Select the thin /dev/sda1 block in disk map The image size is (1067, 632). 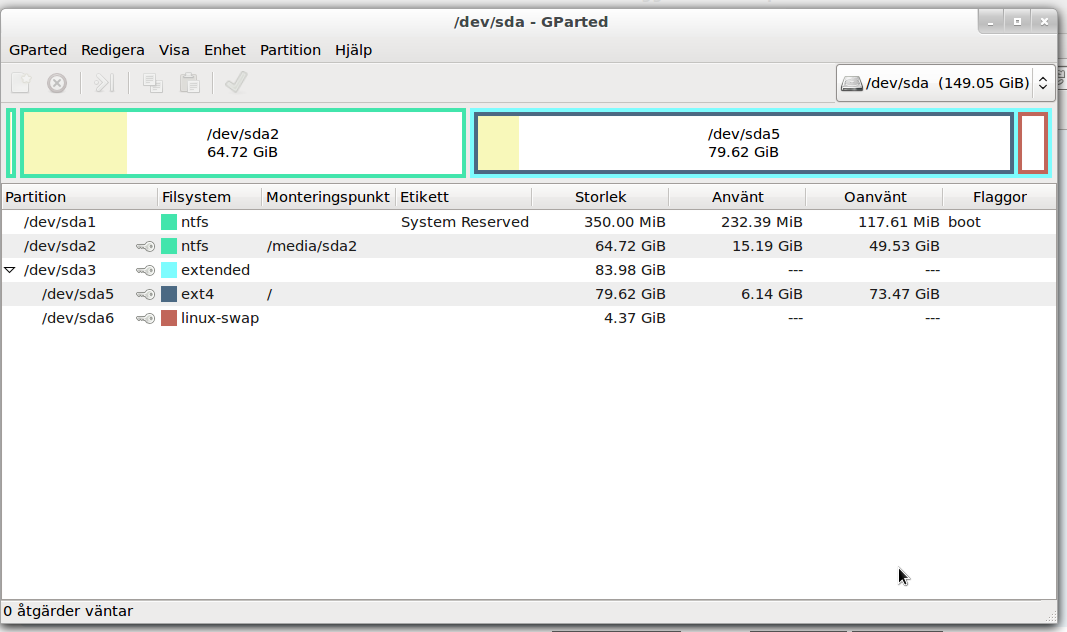(11, 143)
